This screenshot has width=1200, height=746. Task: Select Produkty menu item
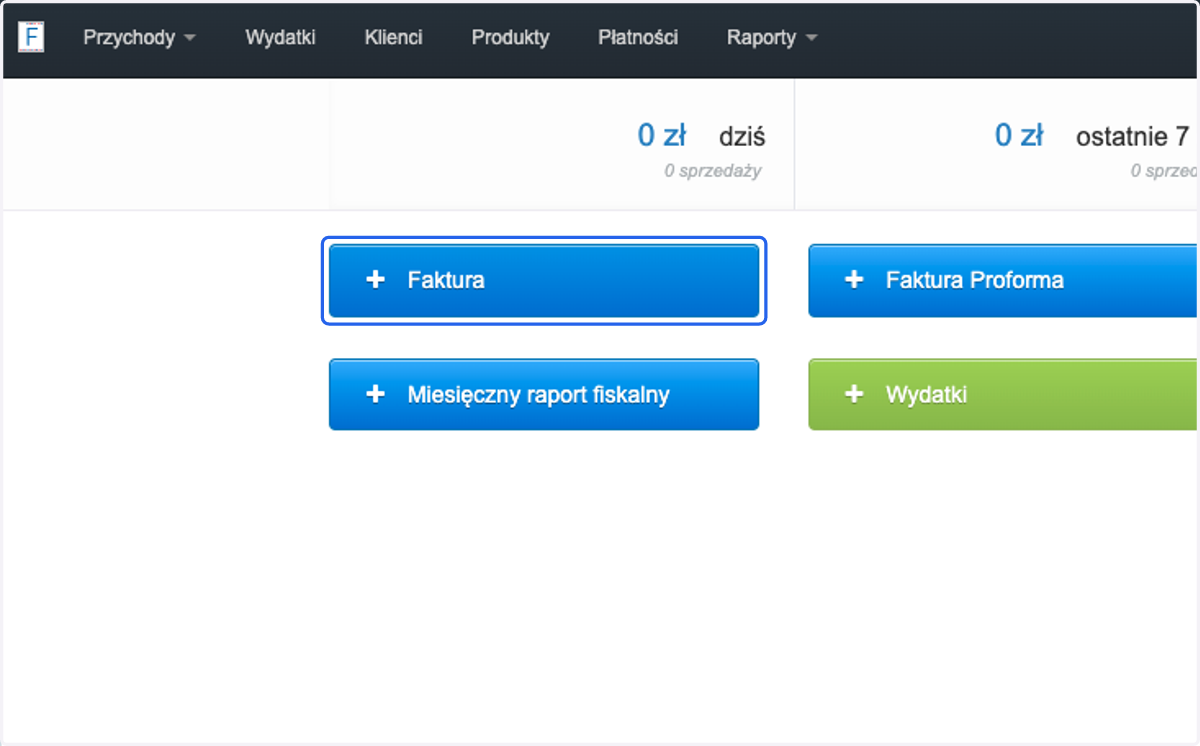(x=510, y=38)
